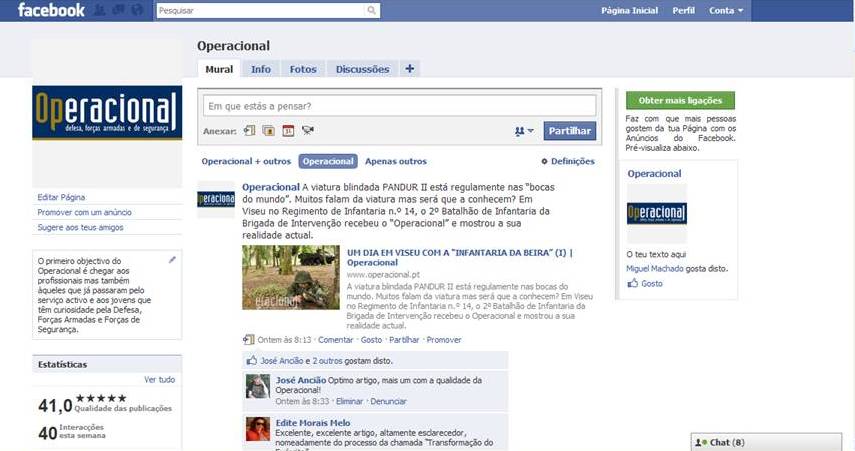The width and height of the screenshot is (855, 451).
Task: Click José Ancião avatar thumbnail
Action: tap(258, 387)
